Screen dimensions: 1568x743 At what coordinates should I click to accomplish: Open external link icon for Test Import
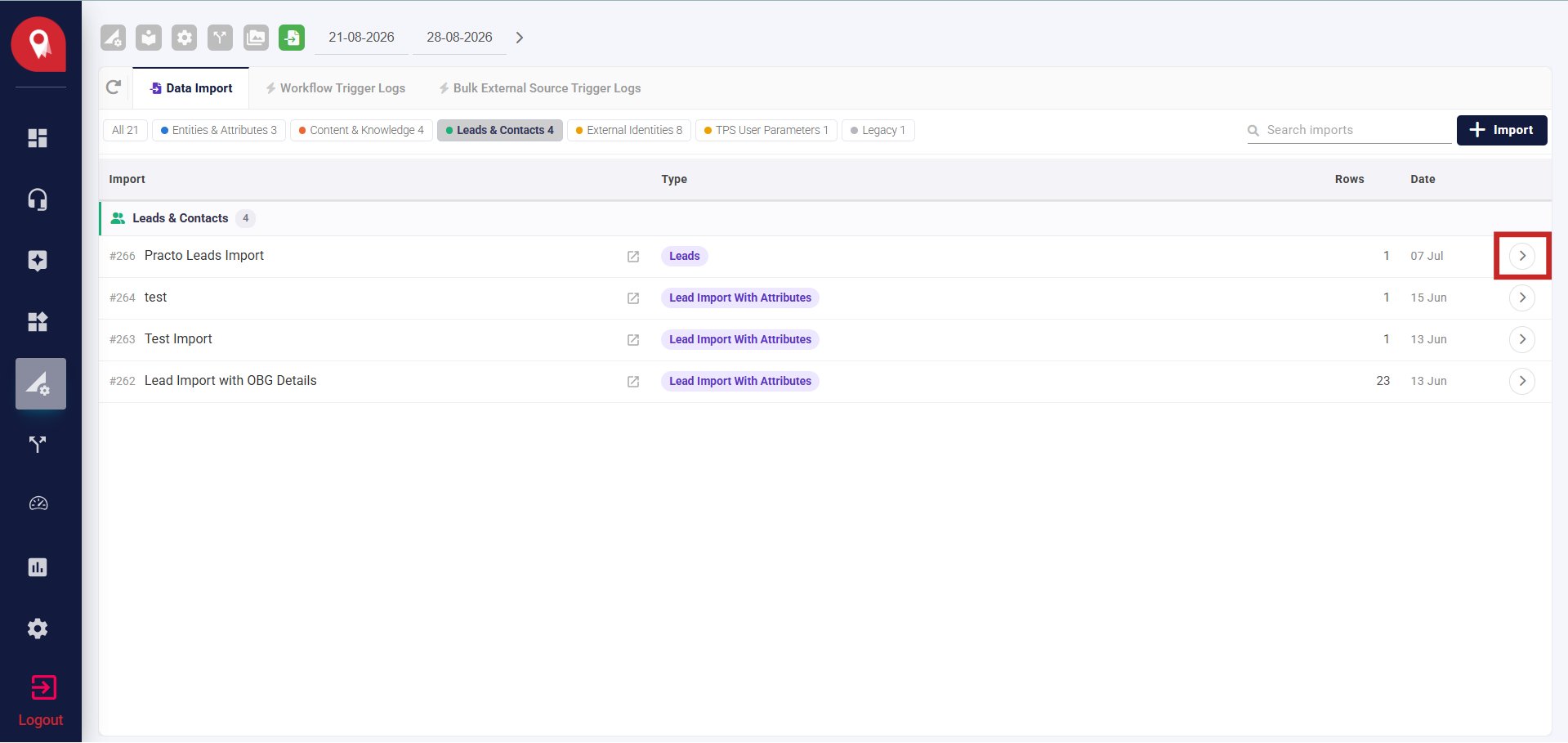pyautogui.click(x=633, y=340)
